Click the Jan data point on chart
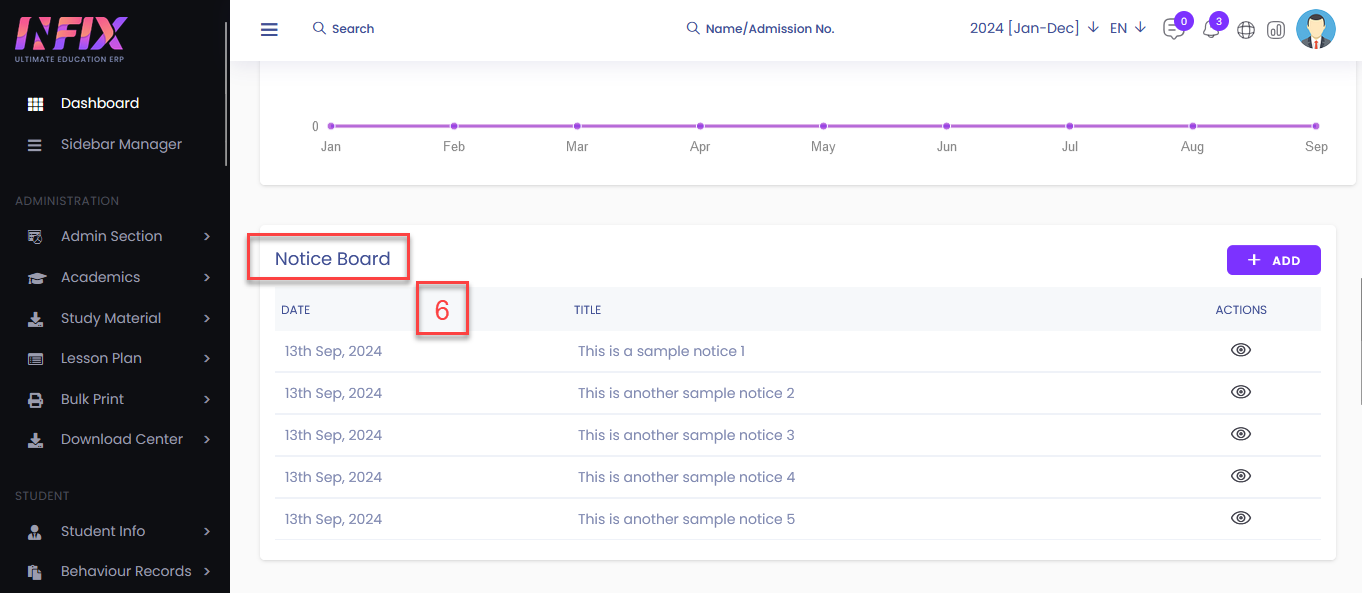Viewport: 1362px width, 593px height. click(x=331, y=126)
